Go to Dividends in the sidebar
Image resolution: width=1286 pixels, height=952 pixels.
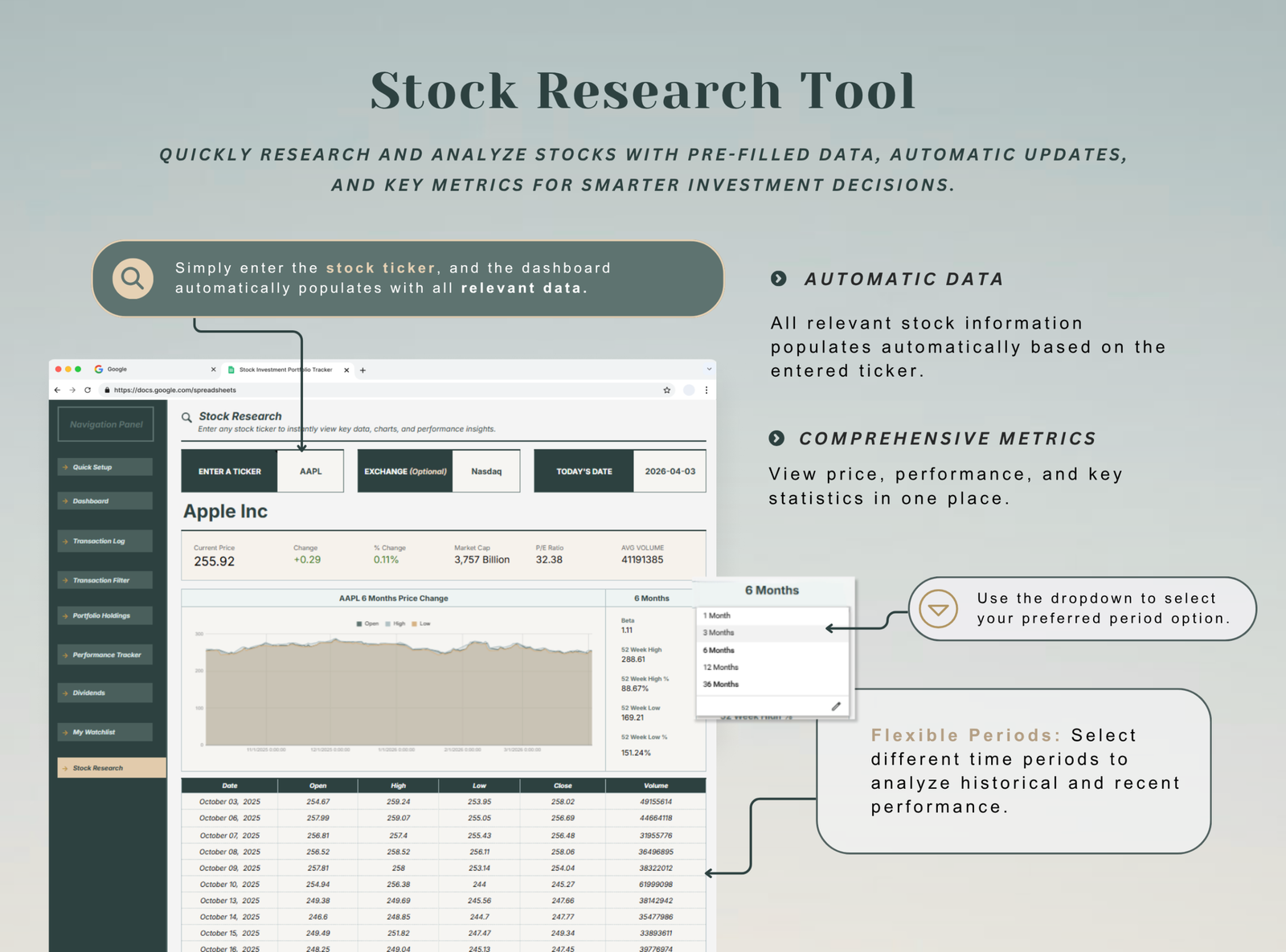click(104, 693)
